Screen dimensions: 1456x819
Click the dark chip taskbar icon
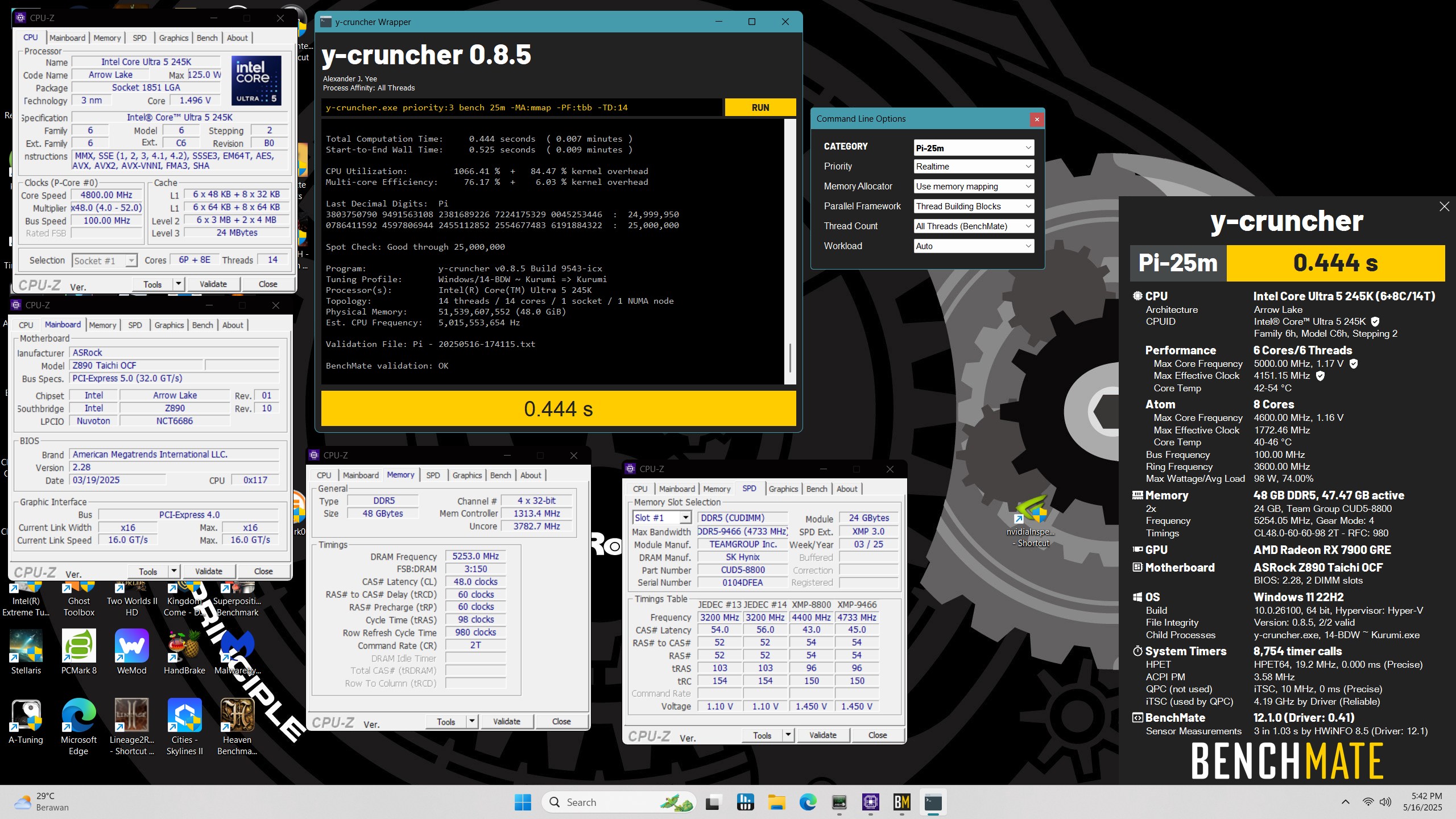tap(839, 802)
